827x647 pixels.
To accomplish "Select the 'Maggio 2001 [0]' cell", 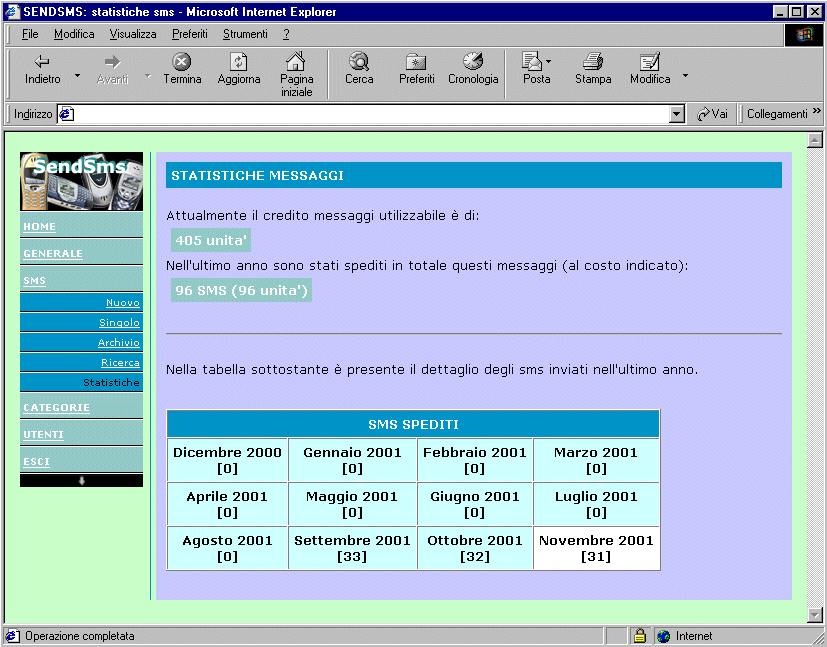I will (352, 504).
